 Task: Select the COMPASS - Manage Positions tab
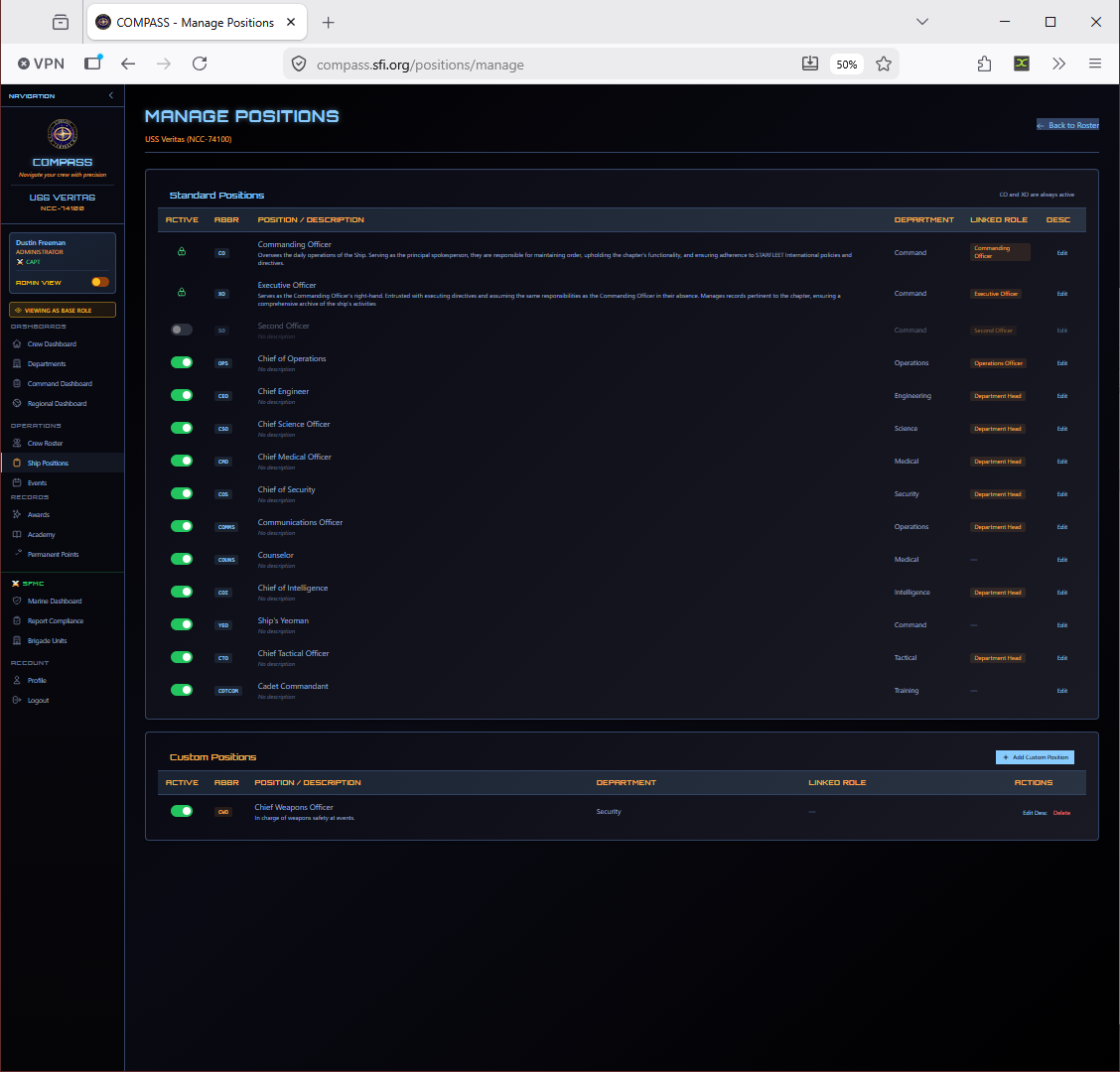coord(198,22)
